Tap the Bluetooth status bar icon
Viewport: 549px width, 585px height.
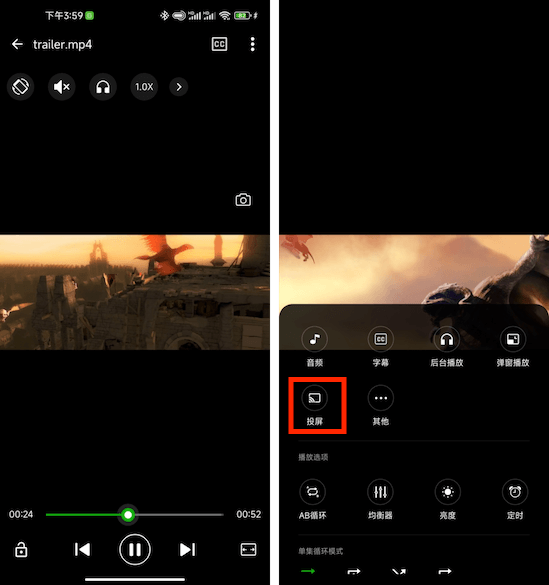[164, 16]
